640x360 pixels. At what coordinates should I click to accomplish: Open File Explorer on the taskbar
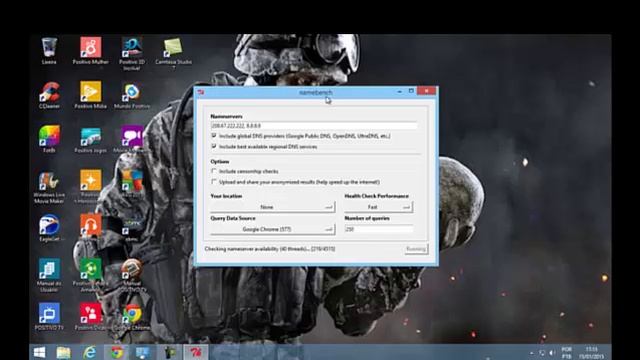[x=63, y=352]
